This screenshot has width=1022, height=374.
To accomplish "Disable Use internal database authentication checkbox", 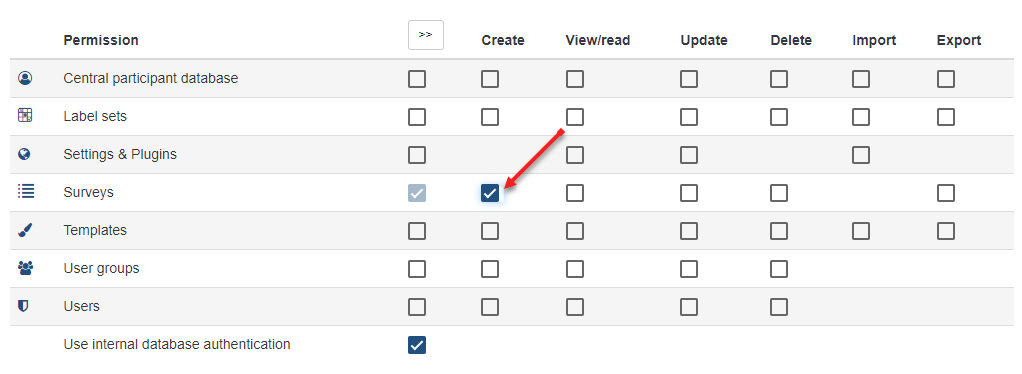I will pyautogui.click(x=417, y=345).
